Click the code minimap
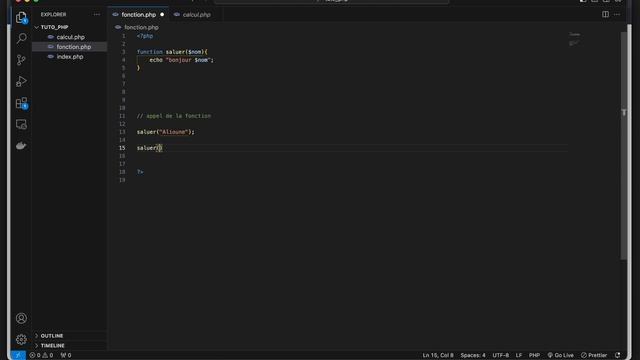Screen dimensions: 640x360 574,39
